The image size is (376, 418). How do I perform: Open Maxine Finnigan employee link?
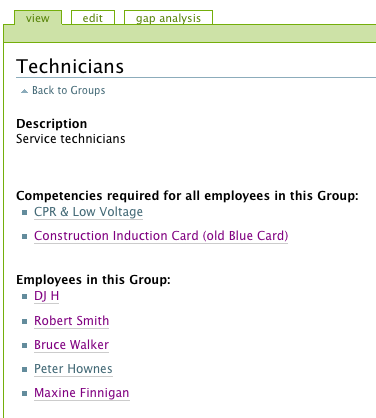click(x=82, y=392)
